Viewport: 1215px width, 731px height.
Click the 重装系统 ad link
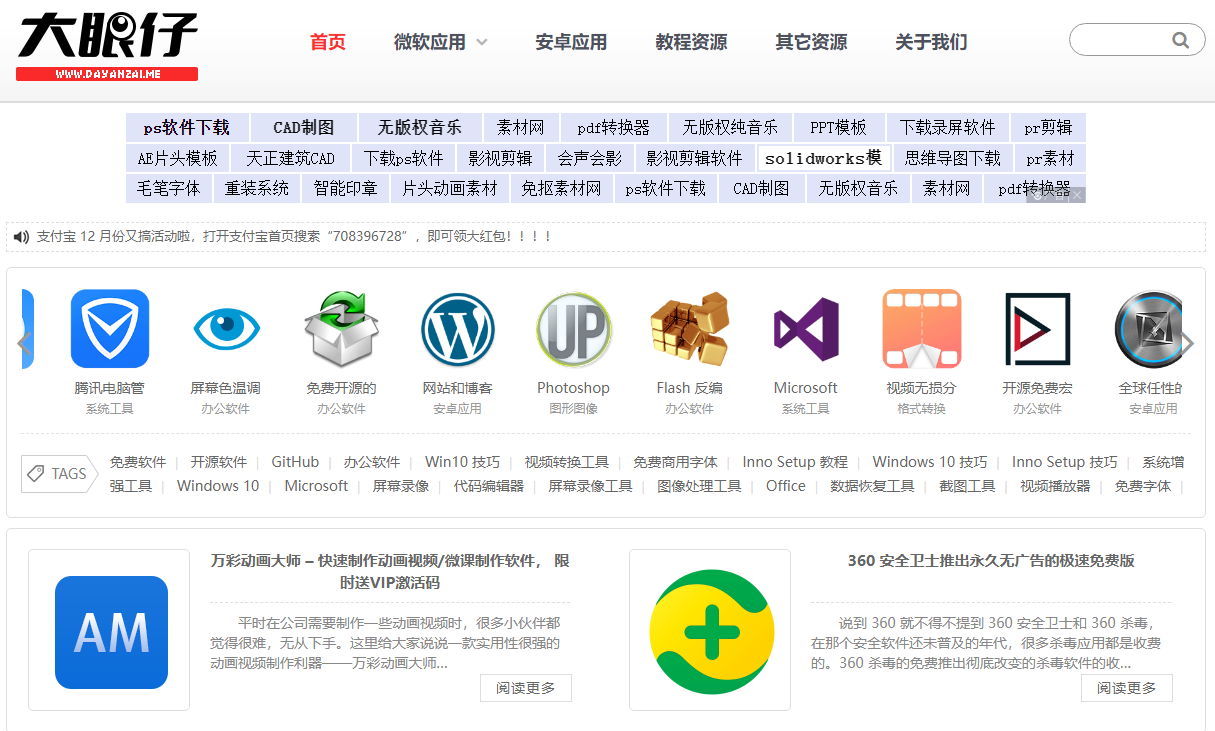[x=257, y=188]
